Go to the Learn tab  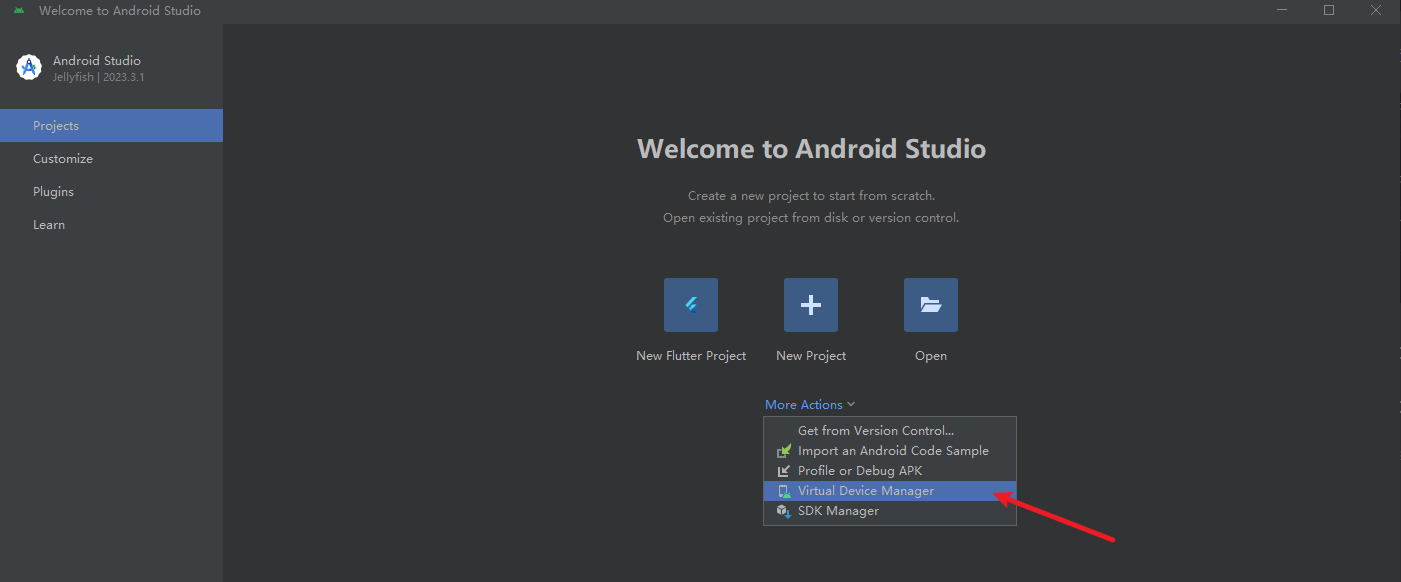coord(49,225)
